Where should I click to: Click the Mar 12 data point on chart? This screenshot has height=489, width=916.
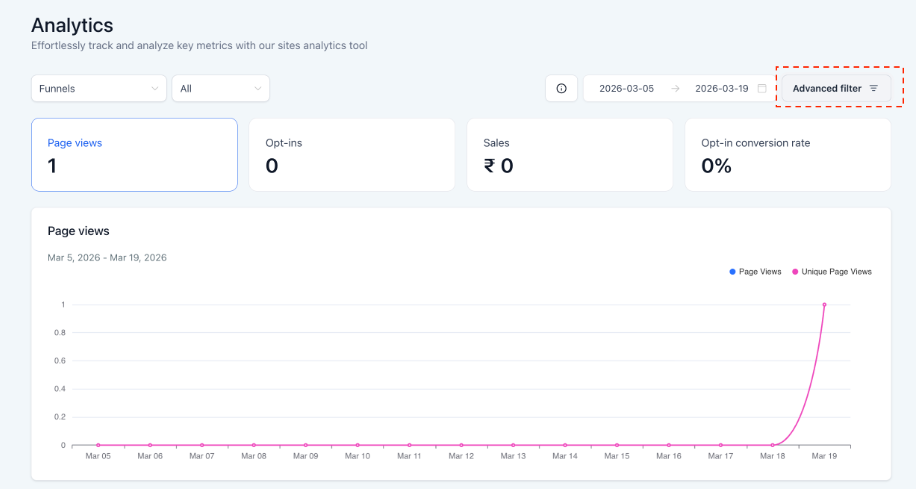click(461, 445)
